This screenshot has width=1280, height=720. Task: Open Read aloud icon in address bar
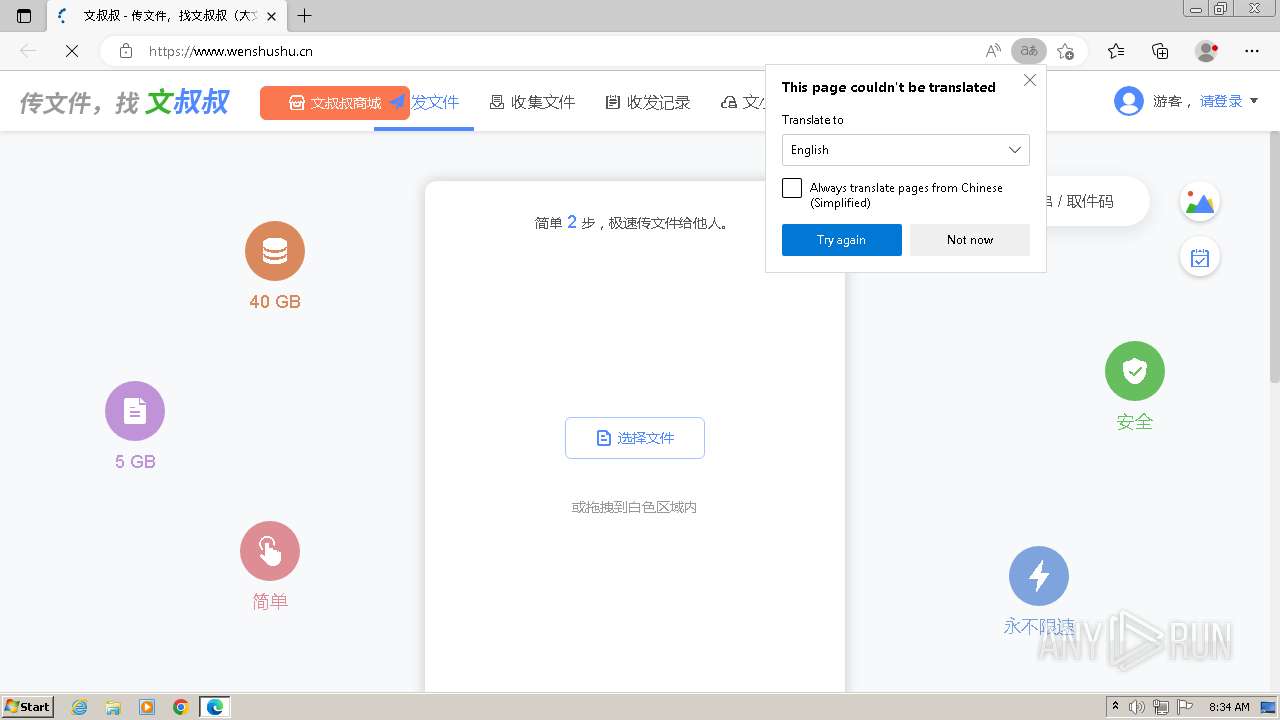click(x=993, y=51)
